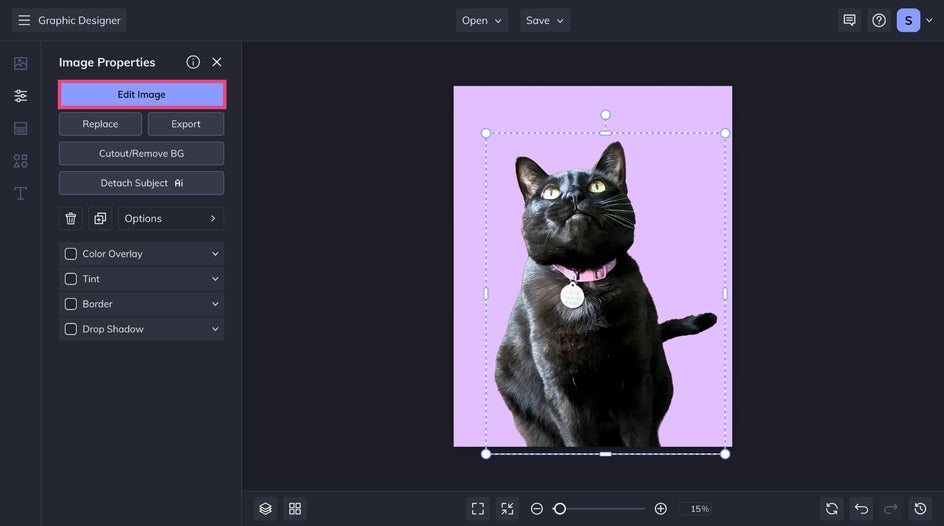Open the Save dropdown menu
Viewport: 944px width, 526px height.
545,20
